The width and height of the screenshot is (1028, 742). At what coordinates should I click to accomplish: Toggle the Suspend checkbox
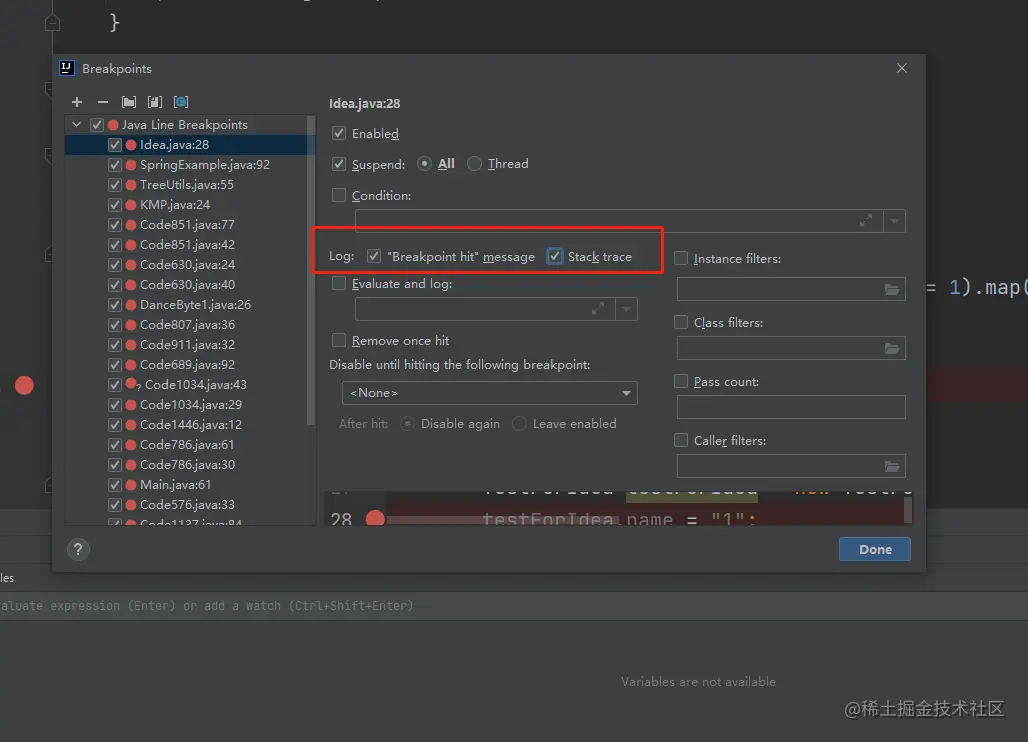339,164
